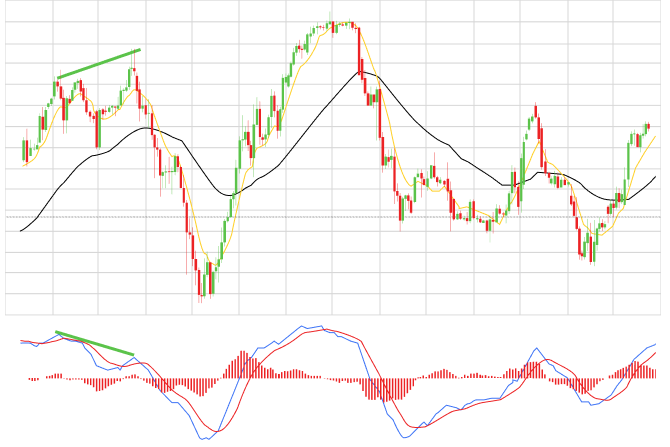The height and width of the screenshot is (447, 670).
Task: Click the second MACD trough's lowest point
Action: point(408,437)
